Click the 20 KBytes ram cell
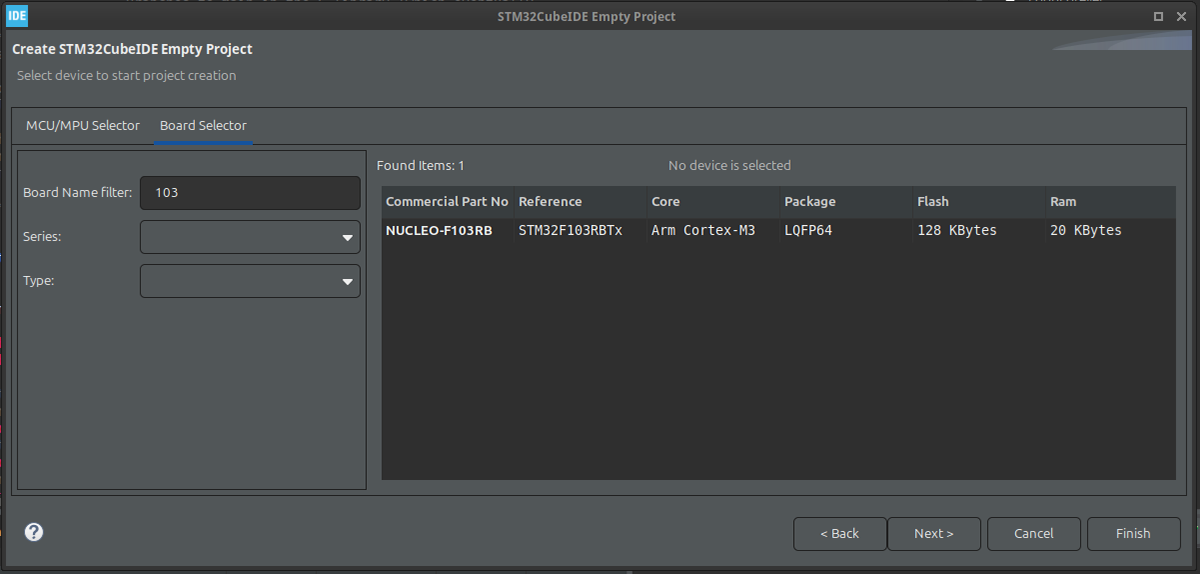Screen dimensions: 1200x574 point(1086,231)
